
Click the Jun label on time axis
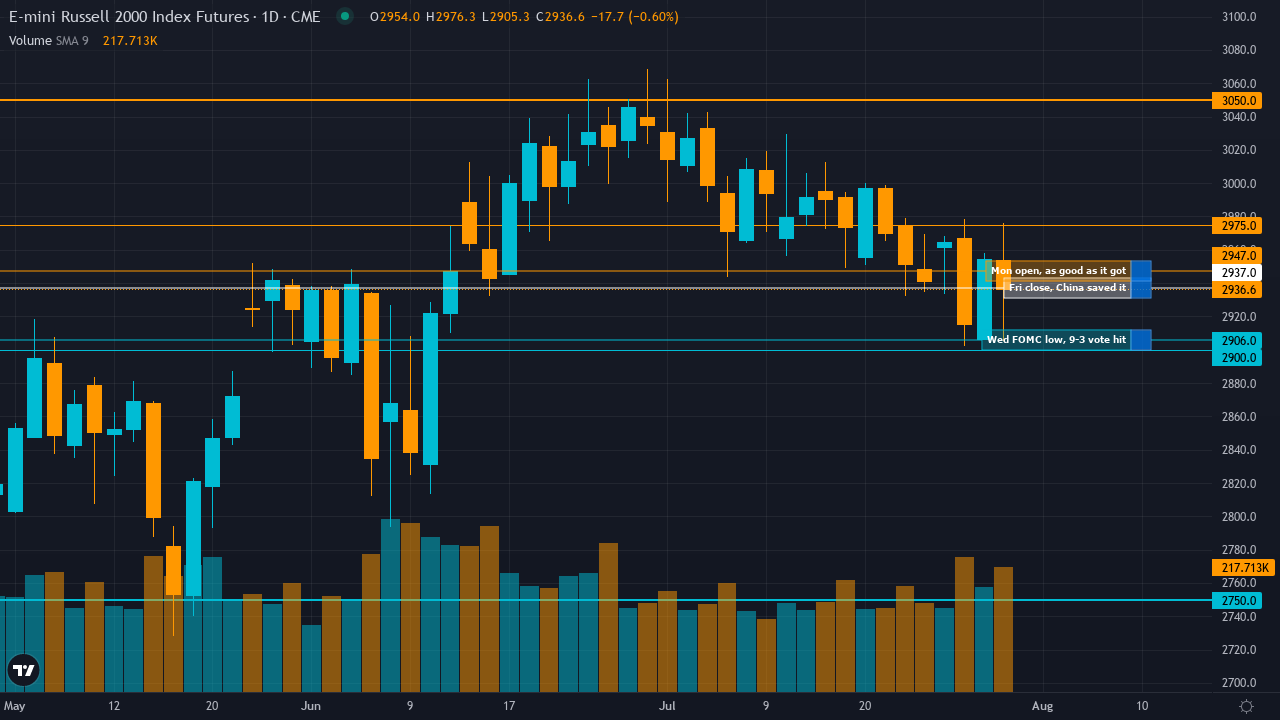point(311,706)
